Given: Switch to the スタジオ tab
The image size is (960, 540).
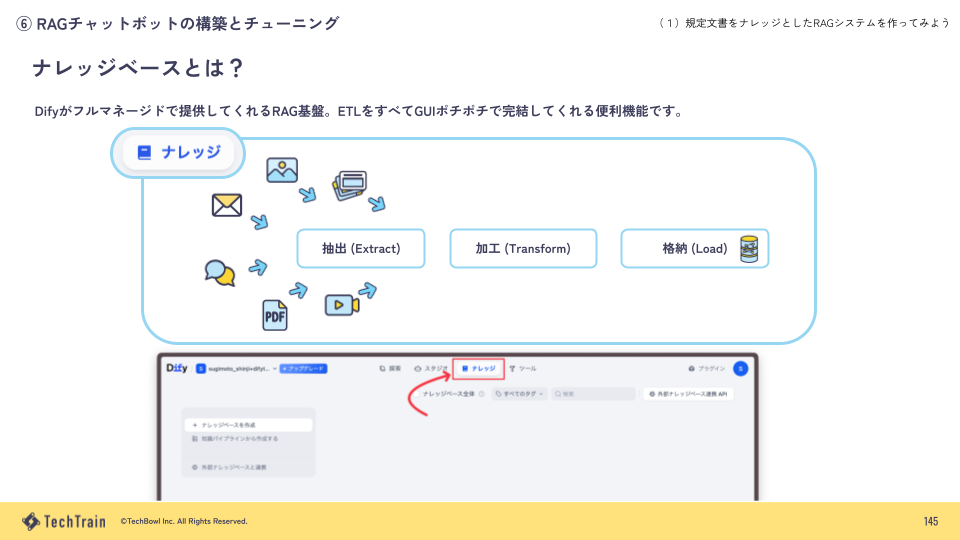Looking at the screenshot, I should click(x=431, y=368).
